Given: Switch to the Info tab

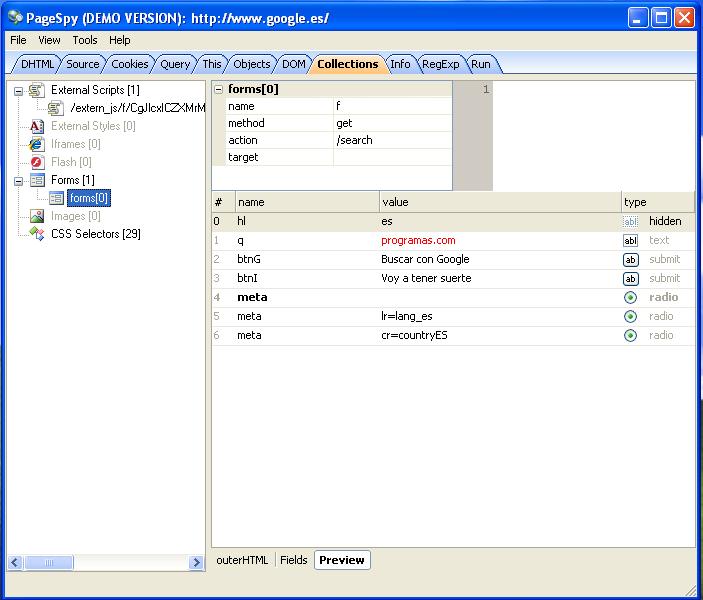Looking at the screenshot, I should [x=400, y=64].
